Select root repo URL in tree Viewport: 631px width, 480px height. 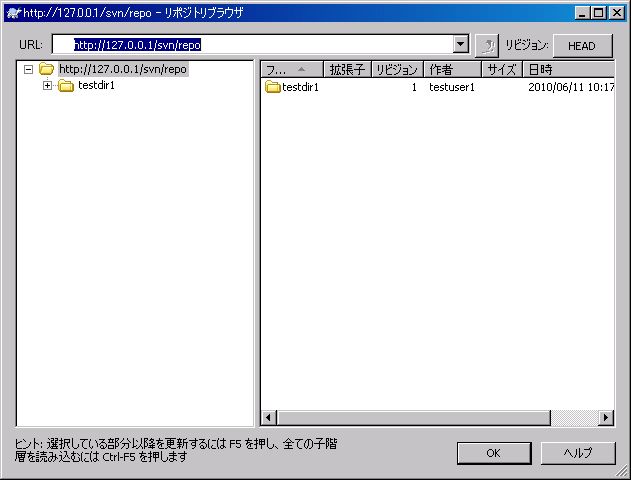[123, 69]
